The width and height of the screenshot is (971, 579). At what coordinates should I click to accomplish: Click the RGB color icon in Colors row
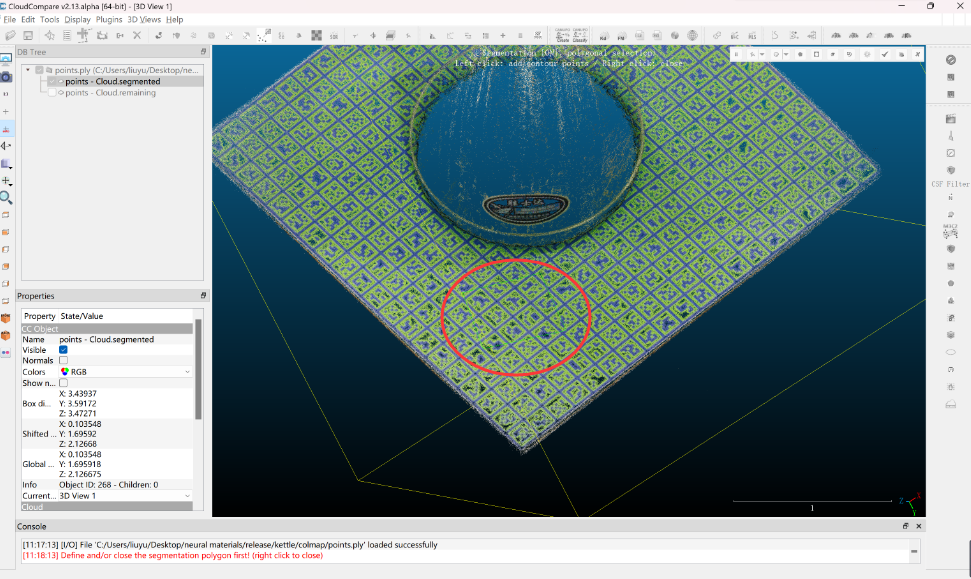pyautogui.click(x=64, y=372)
